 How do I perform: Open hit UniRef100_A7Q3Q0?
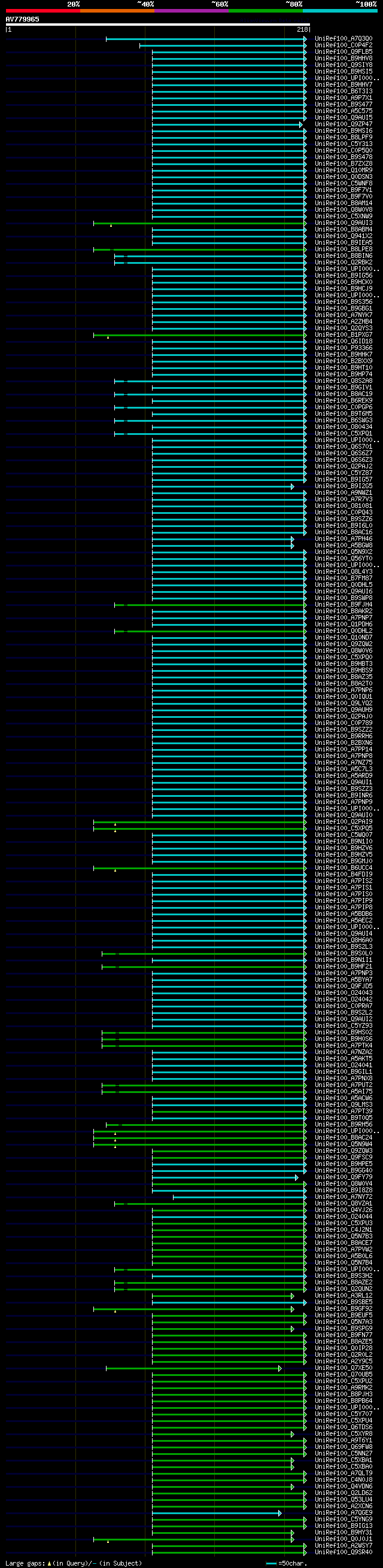(x=344, y=39)
